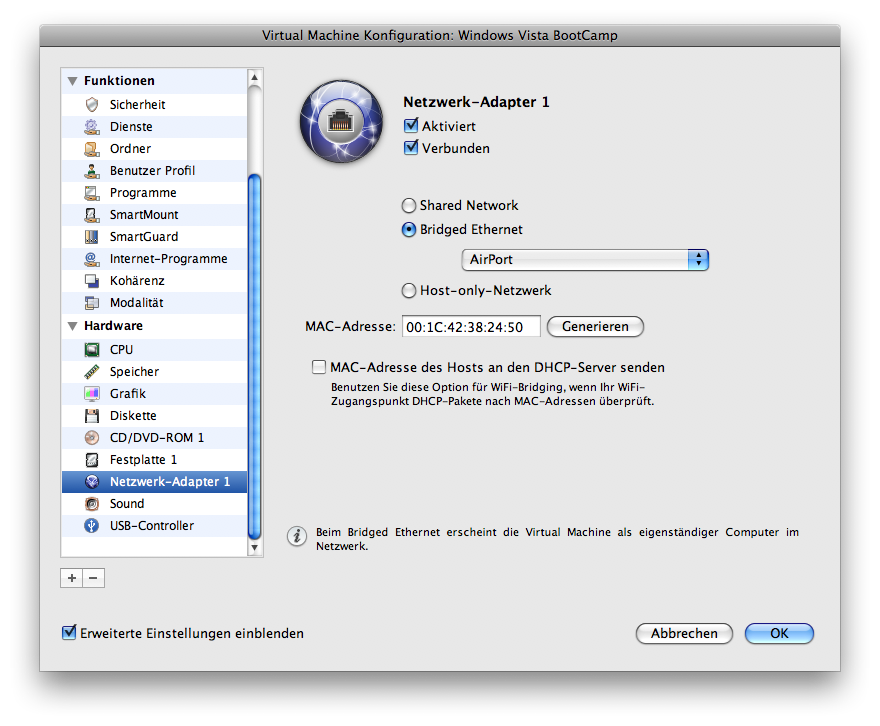Click the Ordner folder icon

[91, 149]
